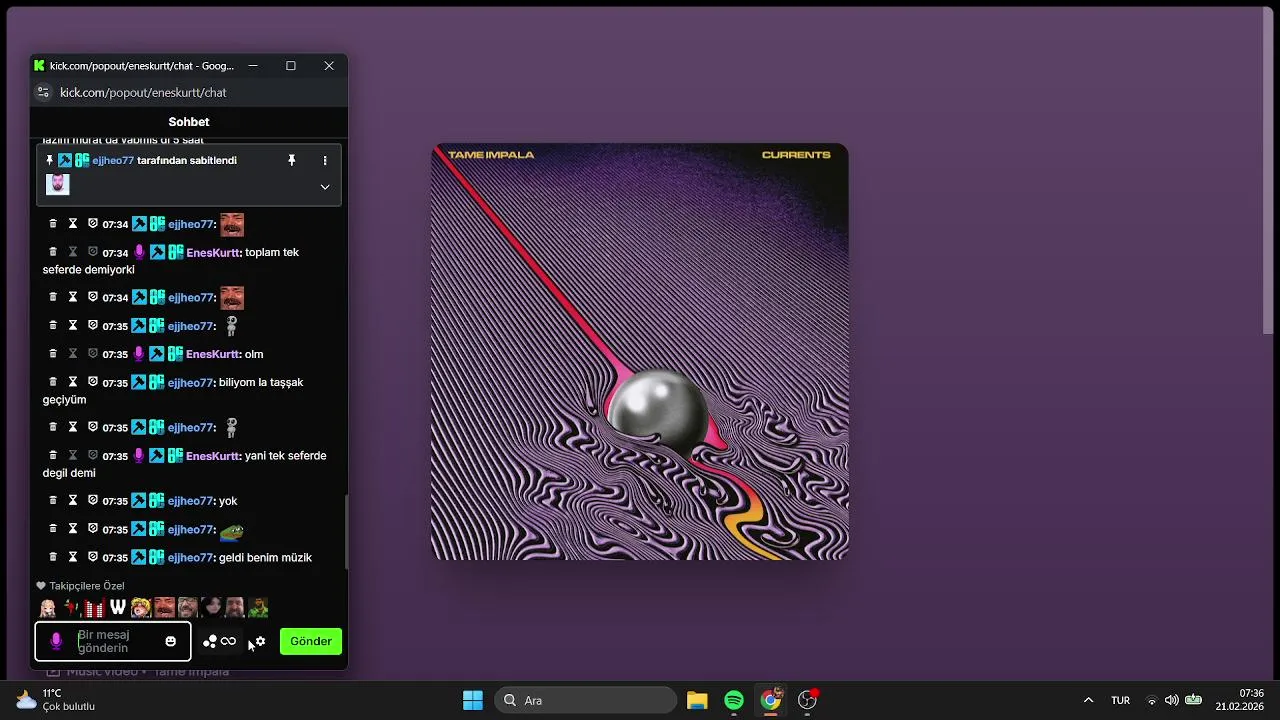Screen dimensions: 1280x720
Task: Delete the "yani tek seferde" message
Action: [53, 455]
